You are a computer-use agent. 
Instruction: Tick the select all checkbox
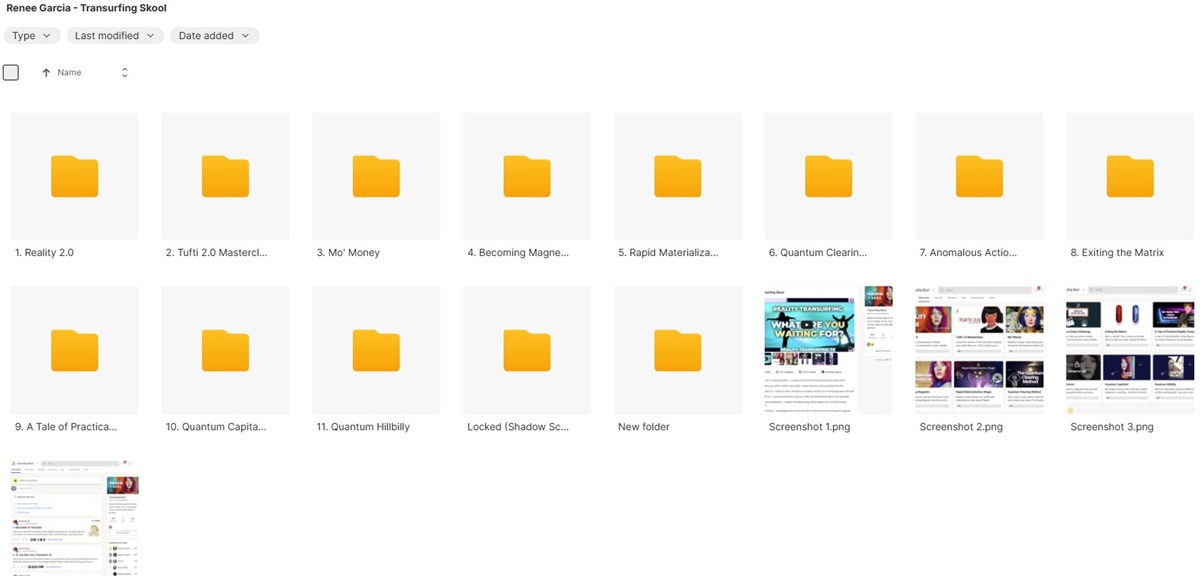[x=11, y=72]
